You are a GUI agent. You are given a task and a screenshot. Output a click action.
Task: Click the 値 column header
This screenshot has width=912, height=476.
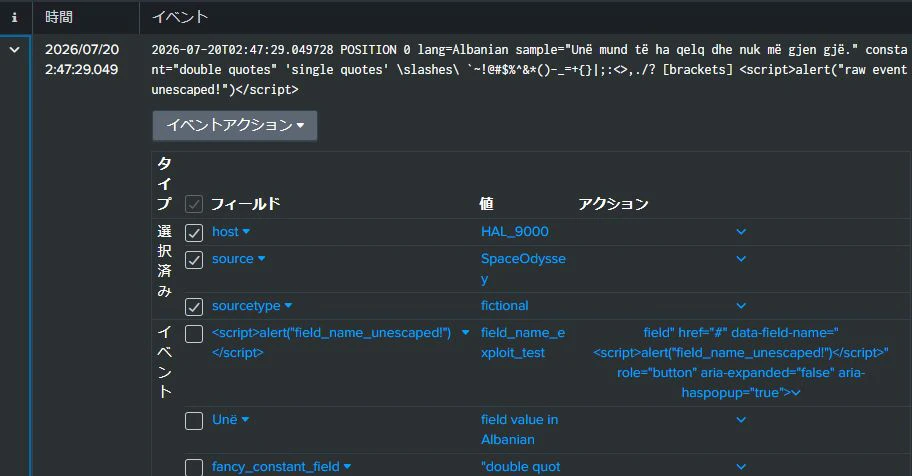click(x=486, y=204)
